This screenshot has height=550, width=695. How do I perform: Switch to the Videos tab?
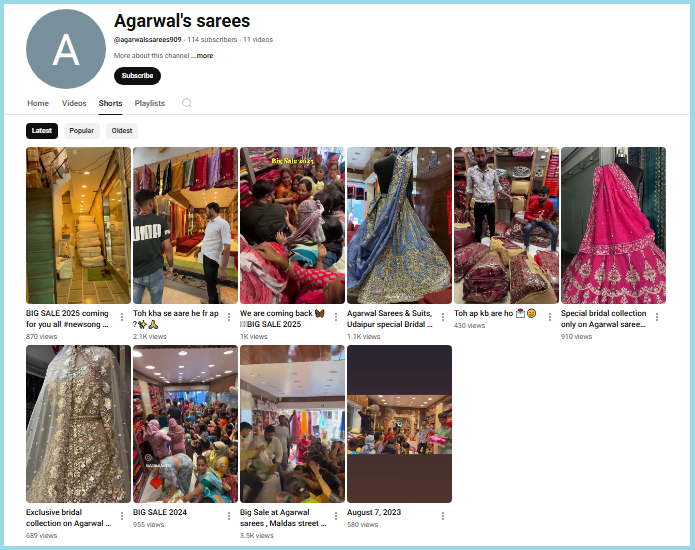(x=74, y=103)
